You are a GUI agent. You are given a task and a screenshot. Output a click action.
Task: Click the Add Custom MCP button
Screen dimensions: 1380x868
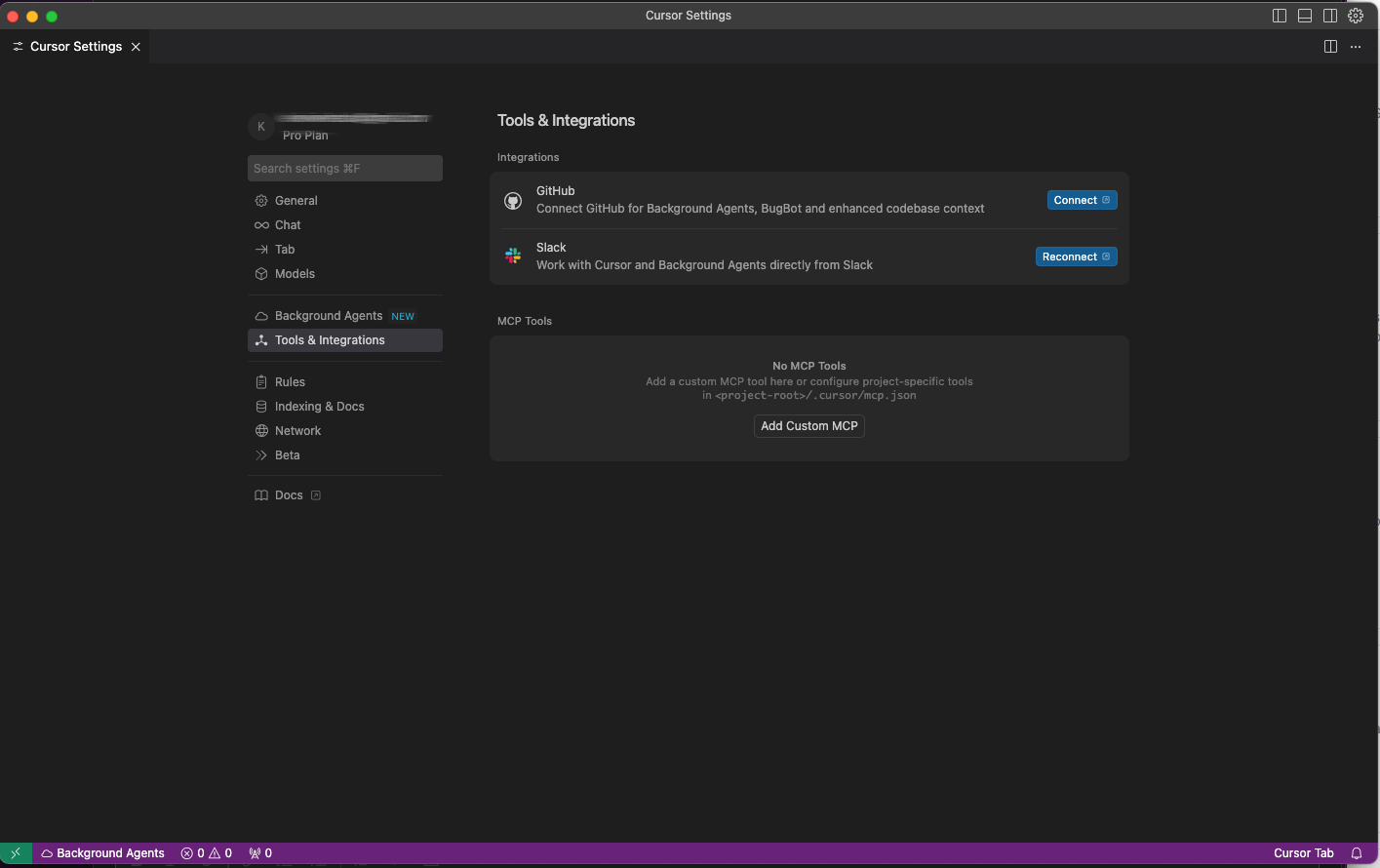tap(808, 426)
